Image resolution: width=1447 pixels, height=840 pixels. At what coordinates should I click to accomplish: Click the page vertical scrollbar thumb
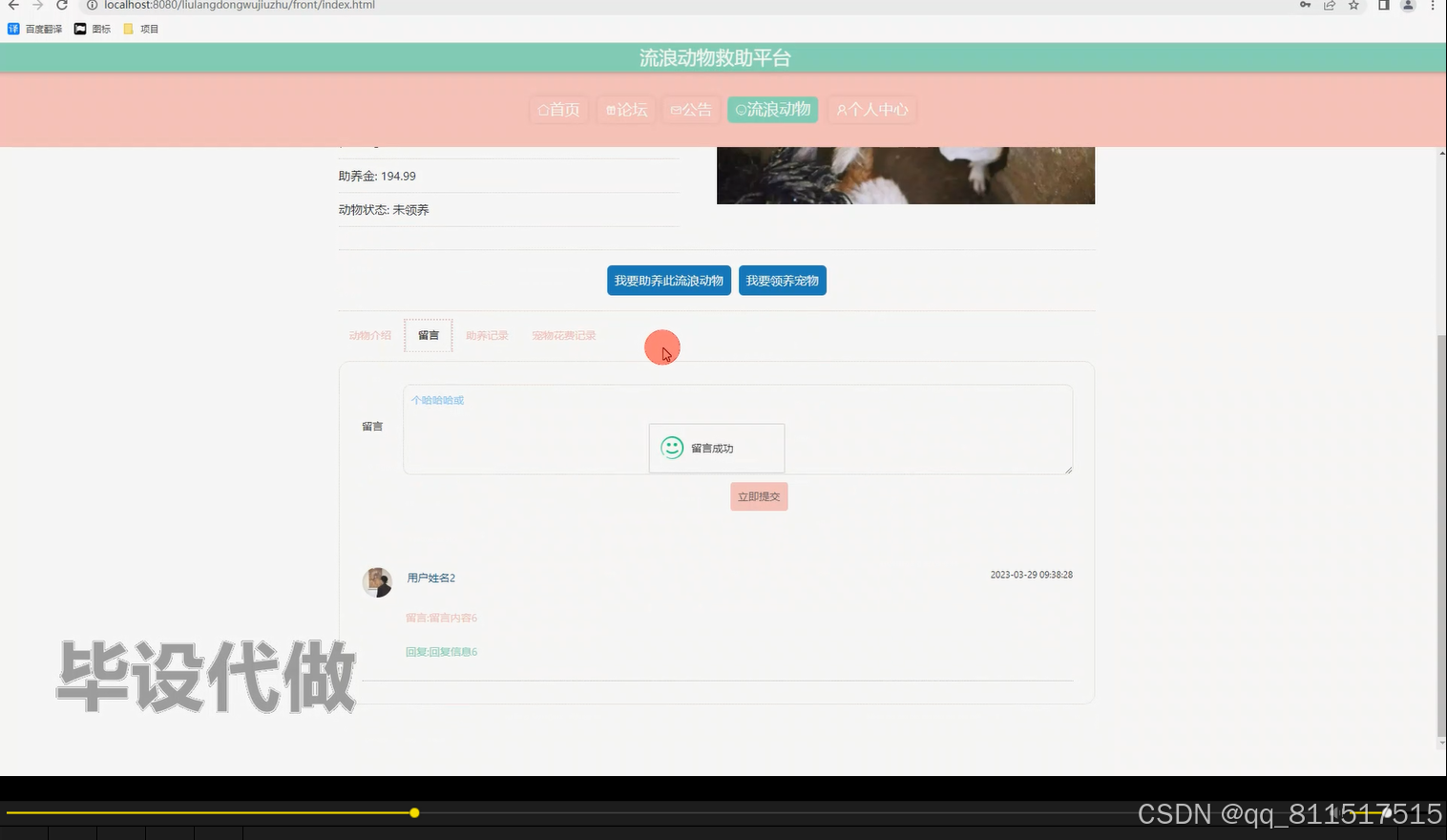(x=1441, y=535)
